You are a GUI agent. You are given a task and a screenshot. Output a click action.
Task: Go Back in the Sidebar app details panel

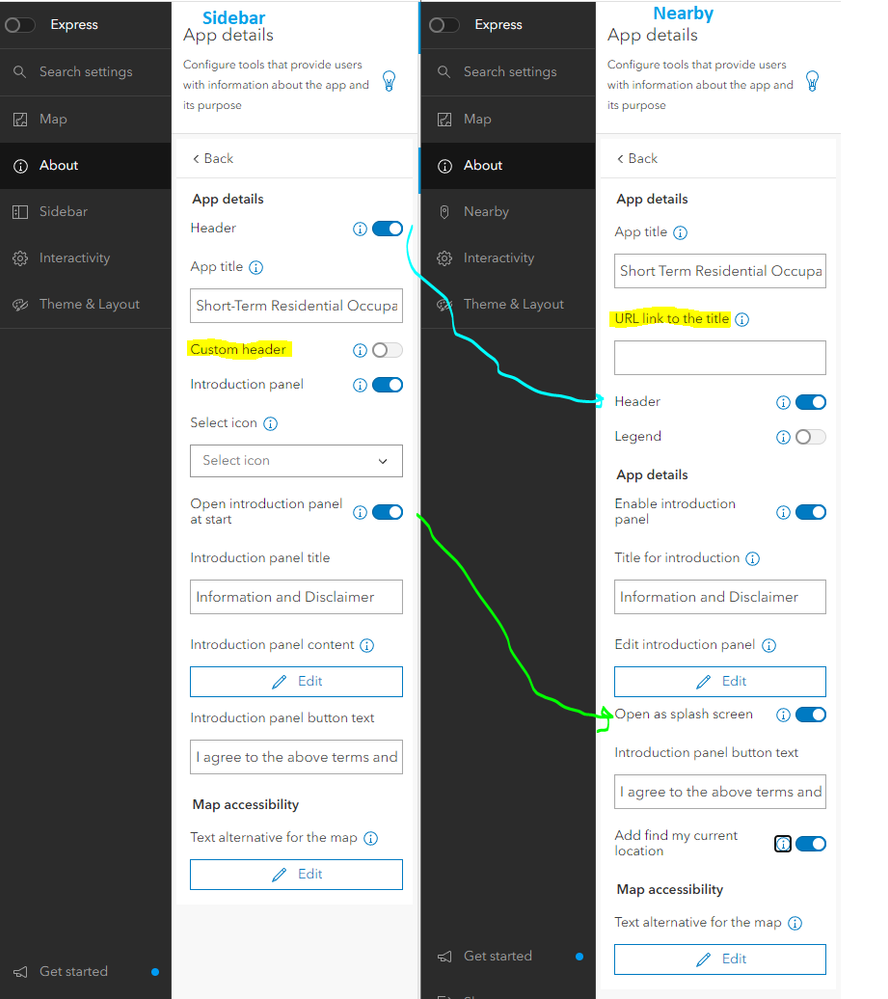[213, 159]
